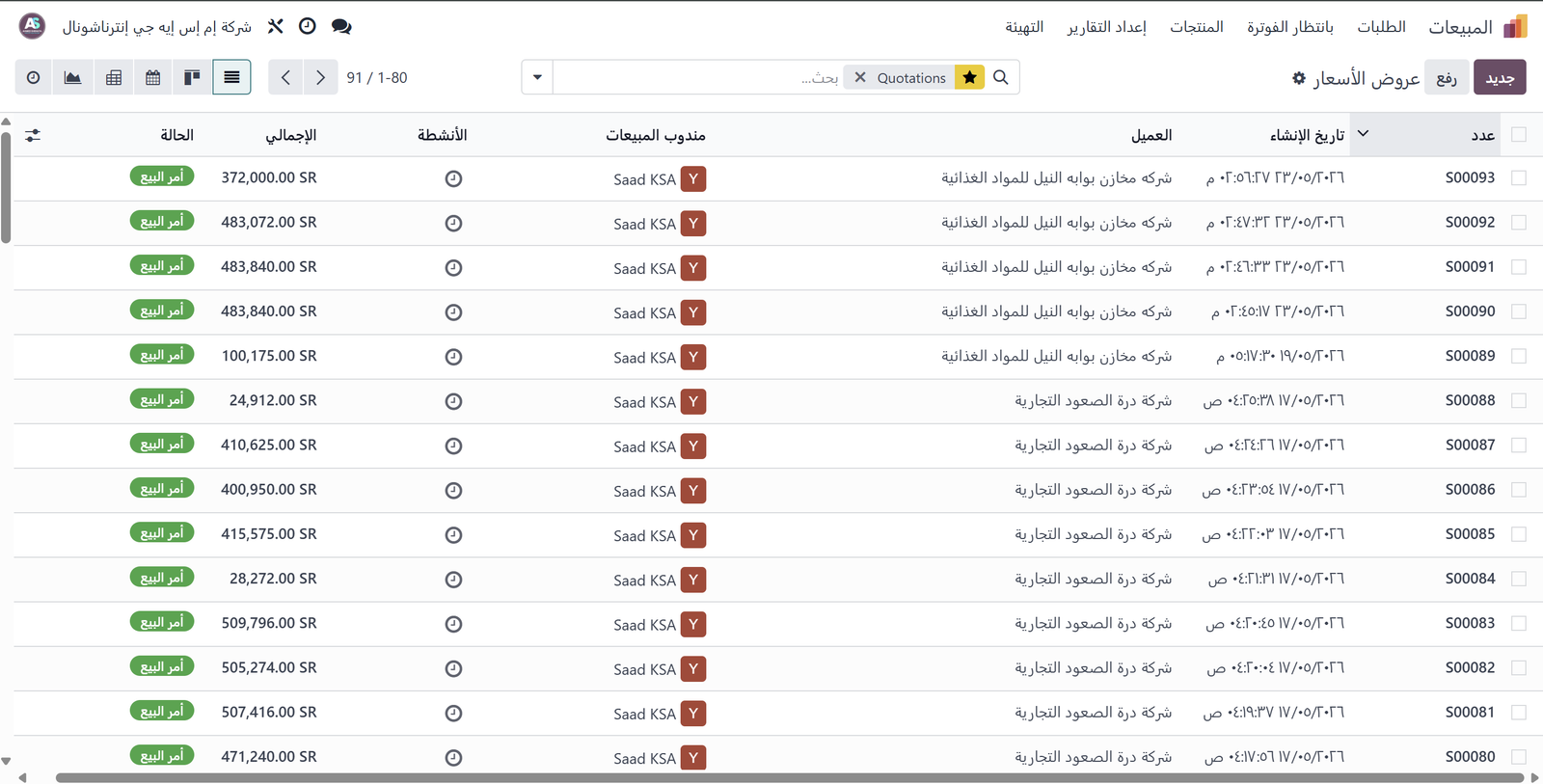Sort by the الحالة status column
This screenshot has width=1543, height=784.
point(177,135)
